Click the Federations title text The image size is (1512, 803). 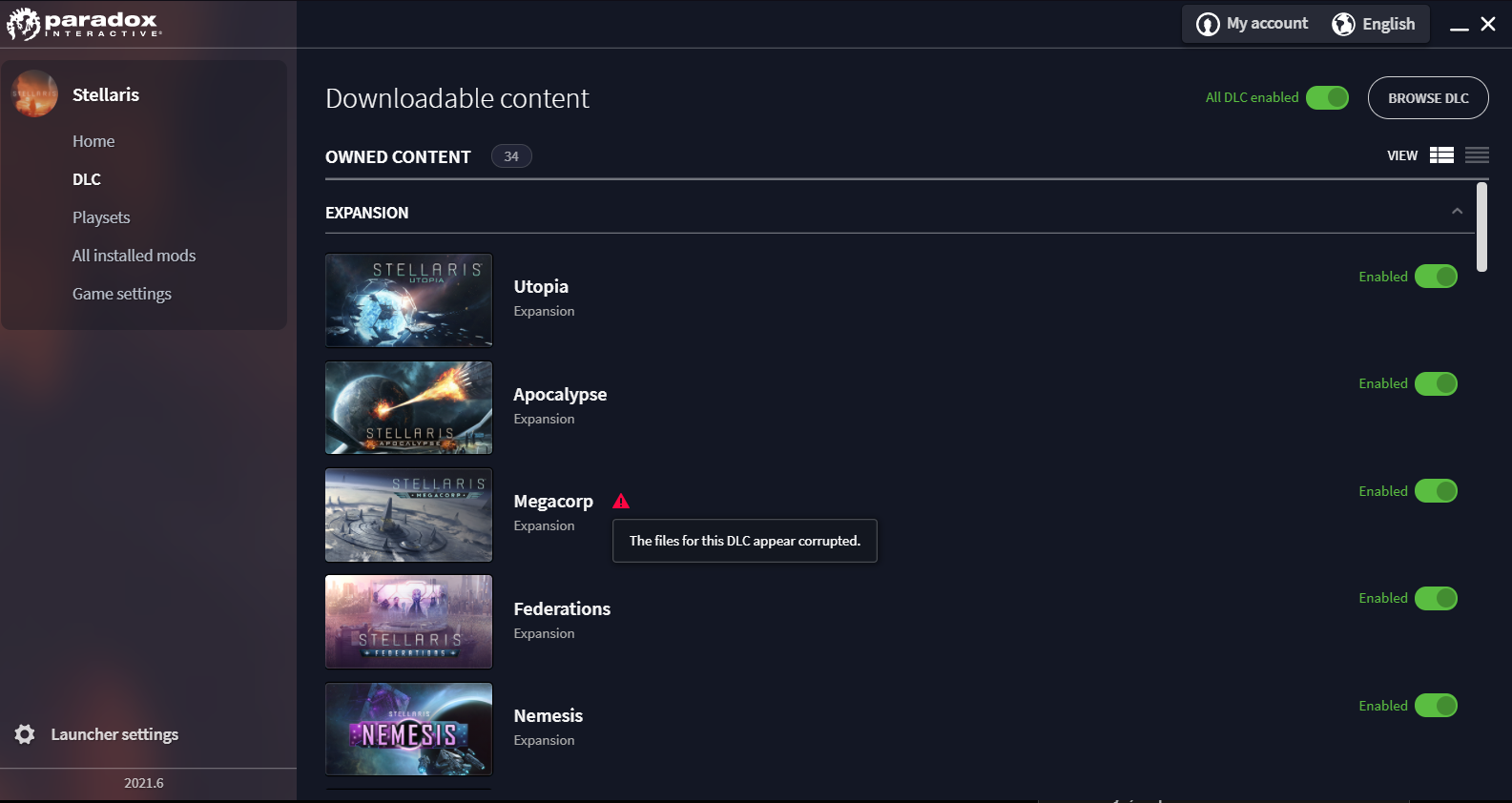pos(562,608)
